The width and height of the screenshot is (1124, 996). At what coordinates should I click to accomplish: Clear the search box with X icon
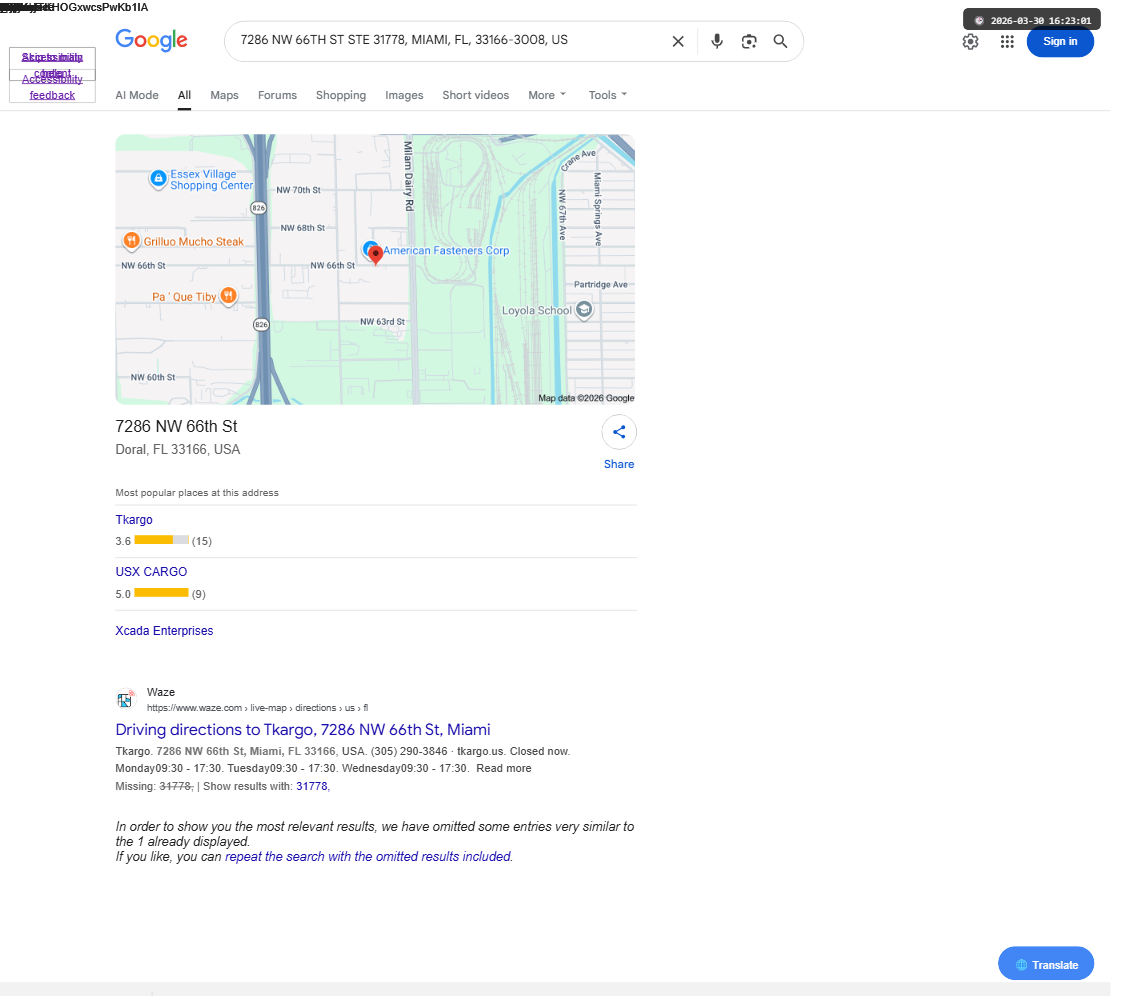[677, 42]
